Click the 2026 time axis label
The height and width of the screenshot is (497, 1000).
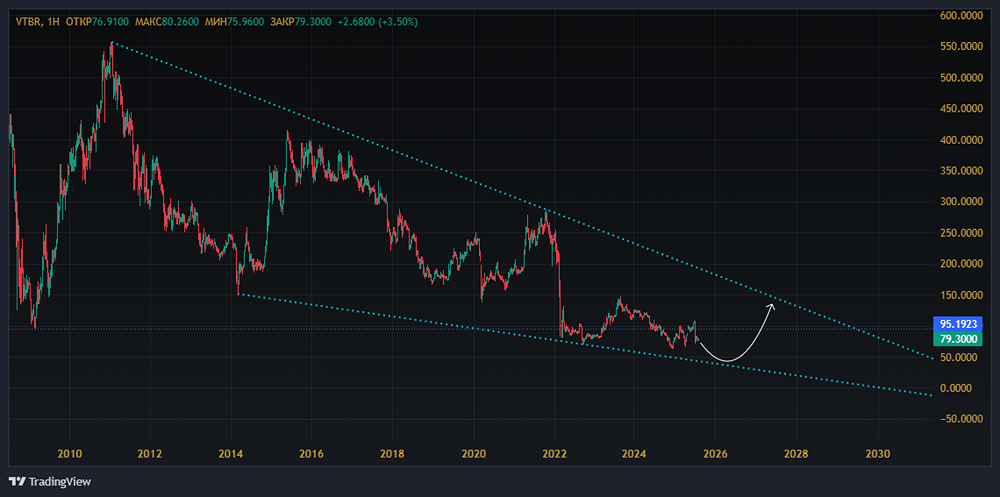tap(716, 454)
